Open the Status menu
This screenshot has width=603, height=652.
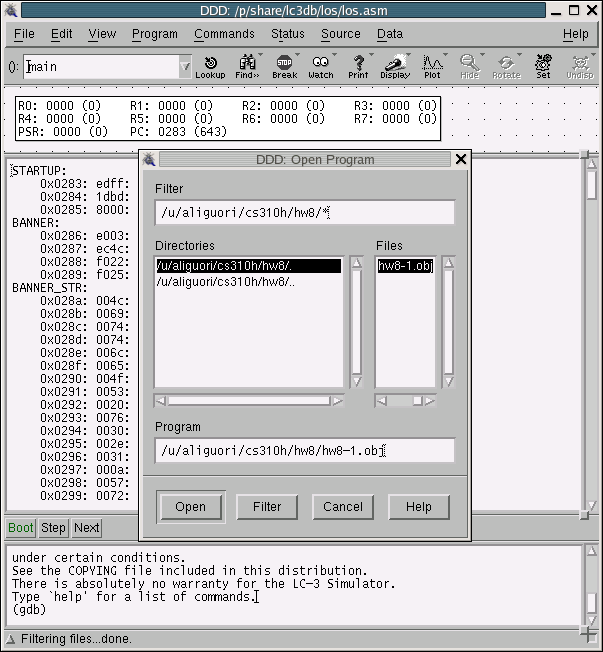click(x=288, y=34)
